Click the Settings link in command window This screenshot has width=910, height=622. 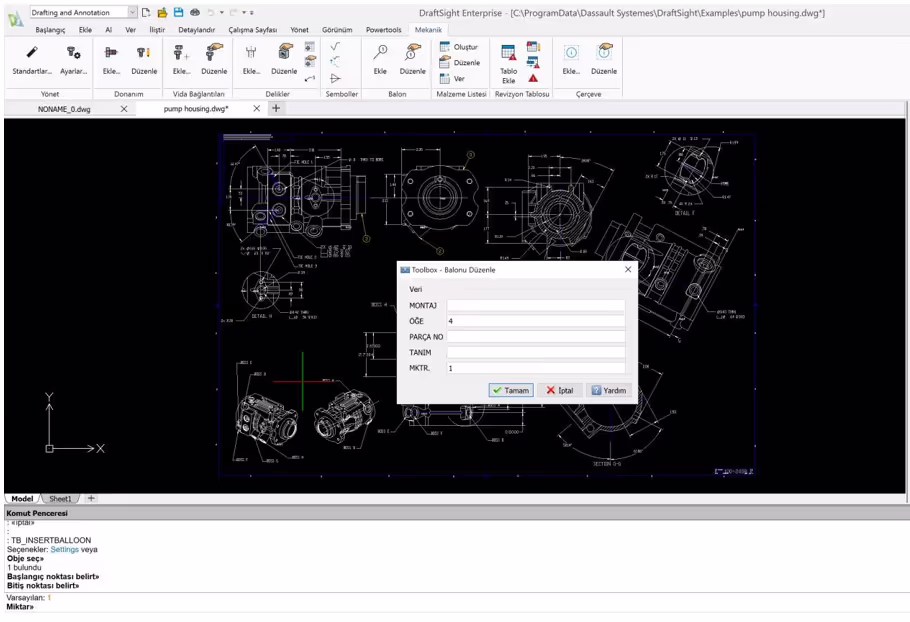[64, 549]
